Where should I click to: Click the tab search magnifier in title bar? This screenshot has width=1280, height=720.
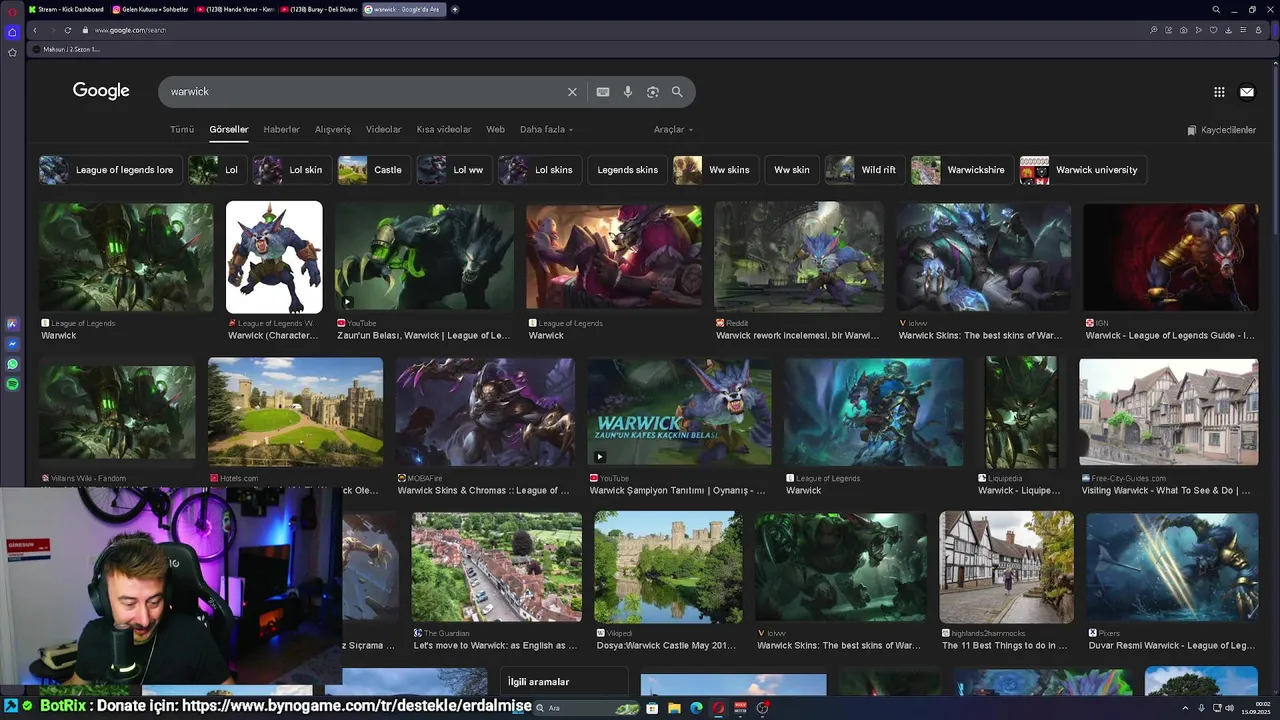tap(1216, 9)
